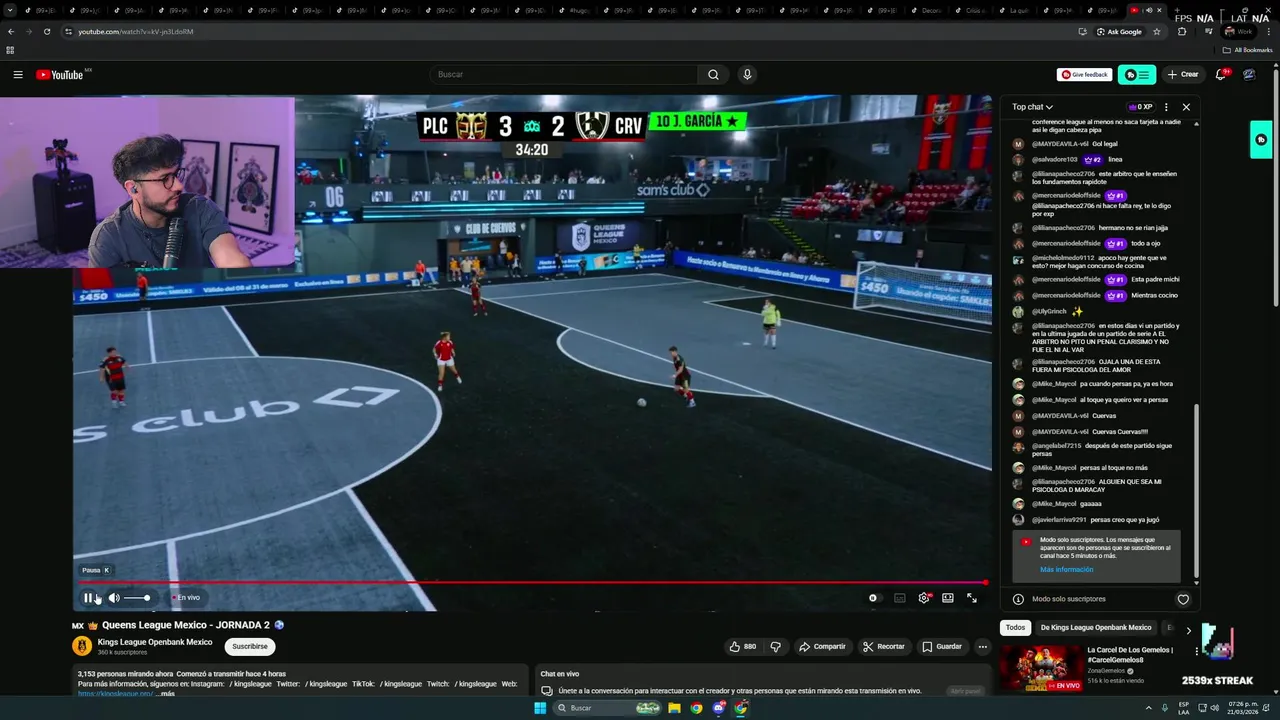Screen dimensions: 1280x720
Task: Select 'De Kings League Openbank Mexico' chip
Action: 1096,628
